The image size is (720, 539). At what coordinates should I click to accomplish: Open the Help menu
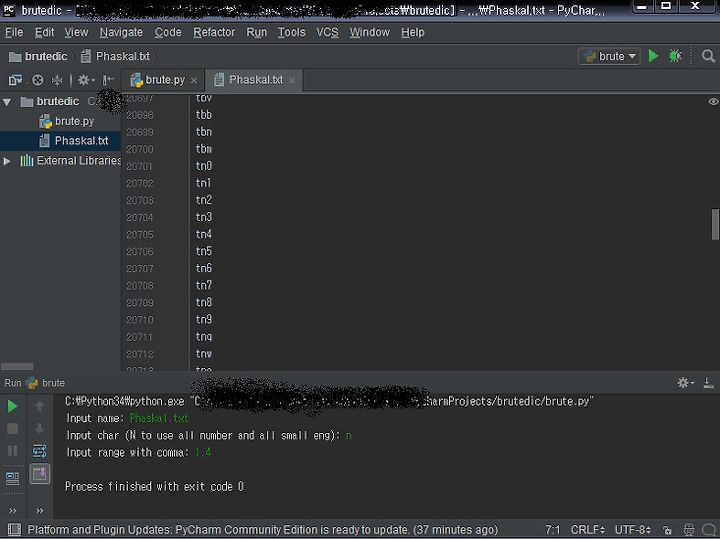point(413,32)
